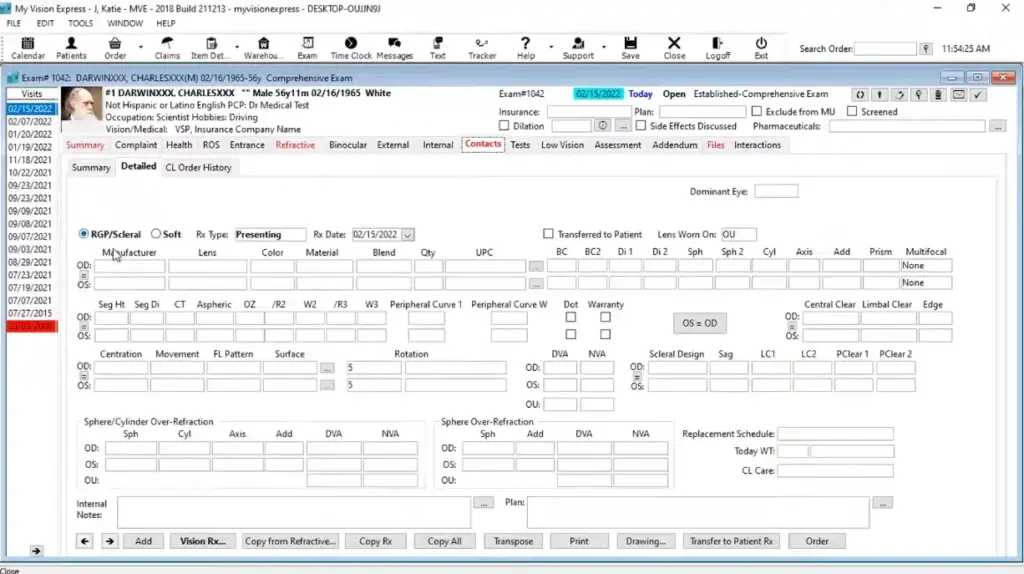
Task: Open the TOOLS menu
Action: (x=80, y=23)
